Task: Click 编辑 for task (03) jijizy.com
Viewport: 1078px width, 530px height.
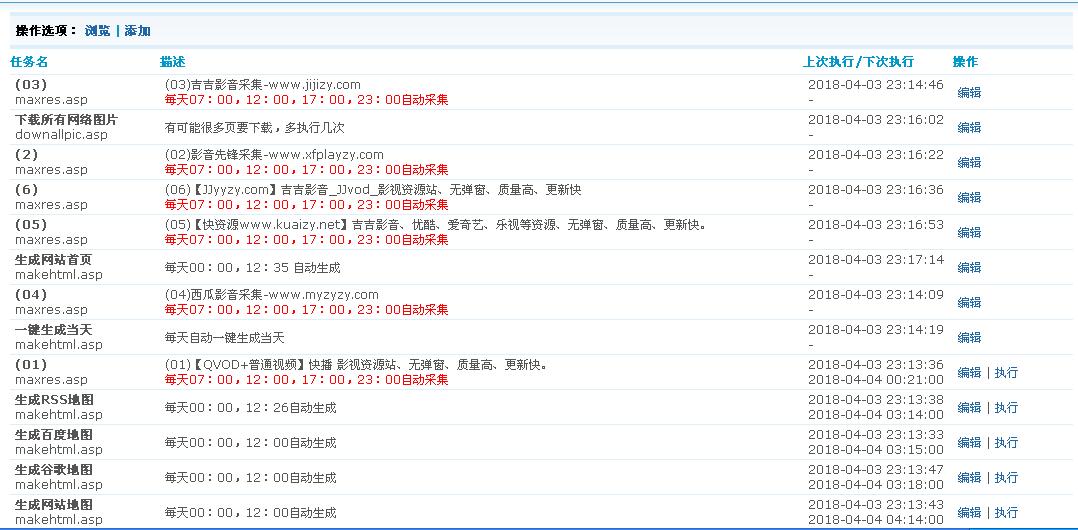Action: (x=969, y=93)
